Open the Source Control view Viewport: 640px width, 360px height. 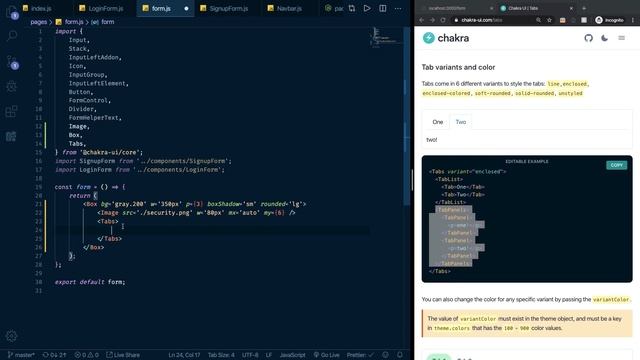click(x=12, y=62)
